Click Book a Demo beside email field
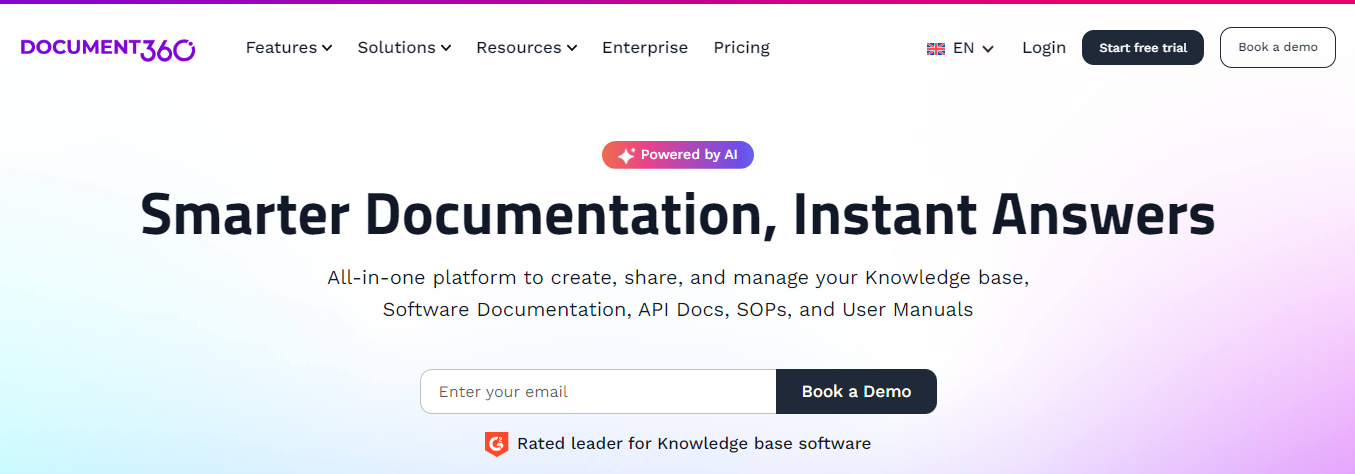The image size is (1355, 474). [856, 391]
